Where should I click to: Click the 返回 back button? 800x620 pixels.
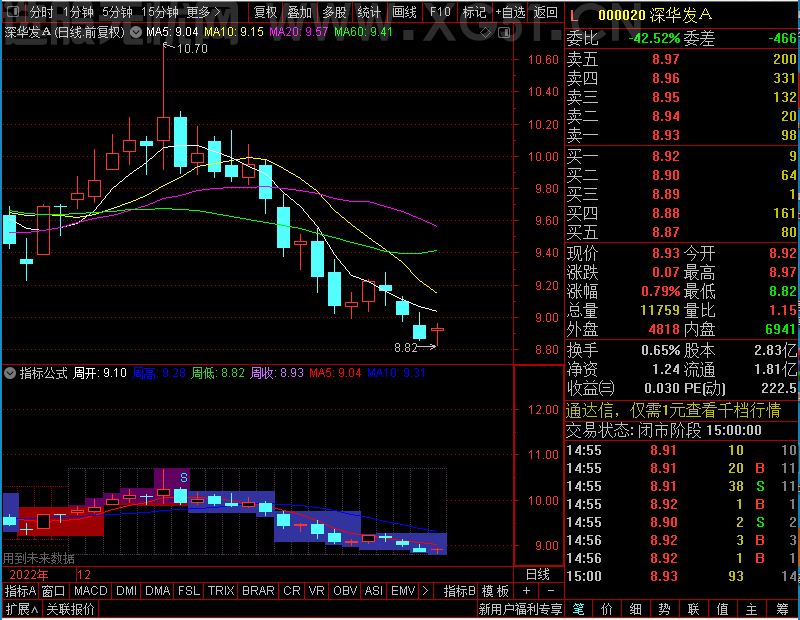pos(545,12)
